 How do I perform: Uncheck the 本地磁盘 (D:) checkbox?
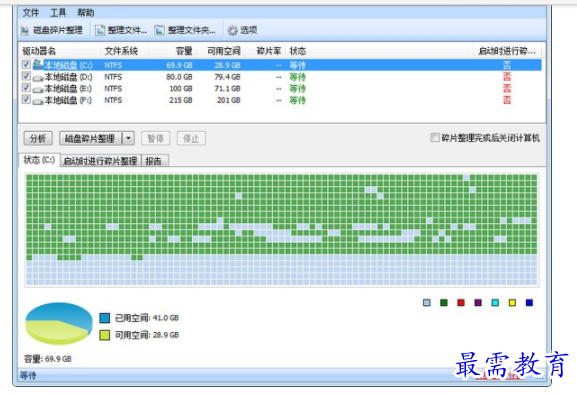tap(26, 76)
